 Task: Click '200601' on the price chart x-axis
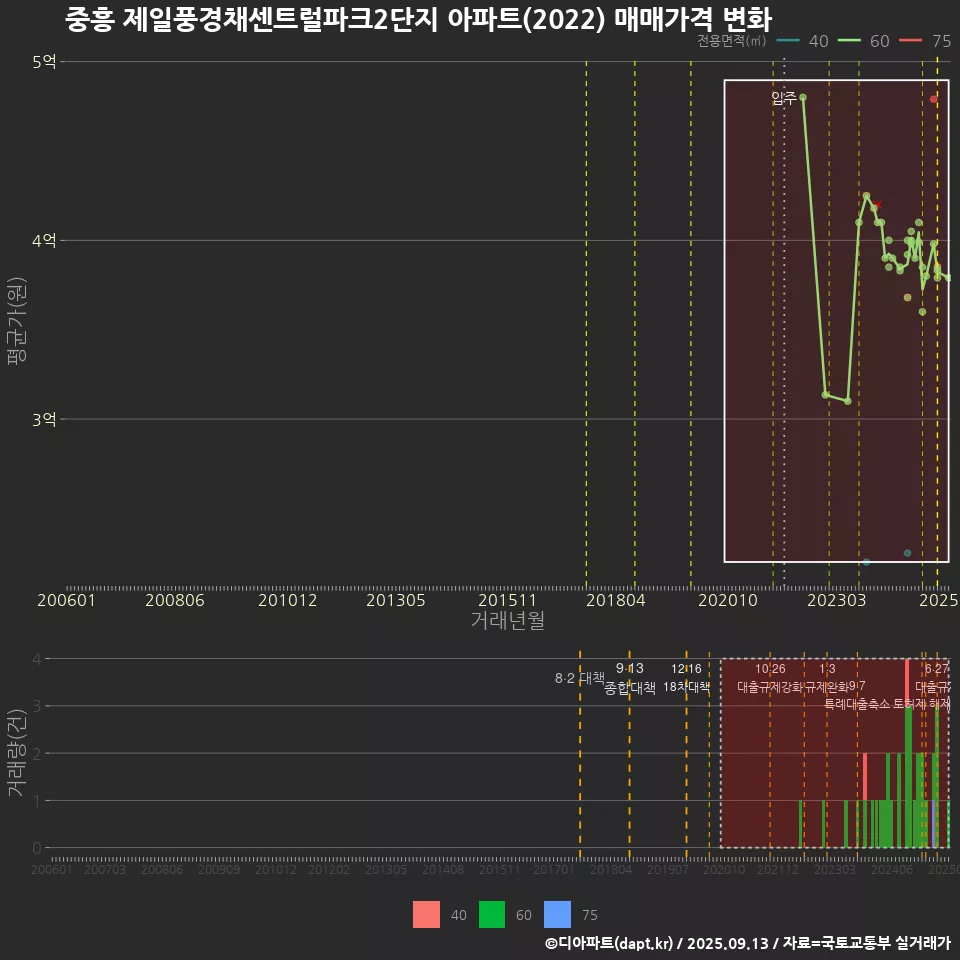66,600
